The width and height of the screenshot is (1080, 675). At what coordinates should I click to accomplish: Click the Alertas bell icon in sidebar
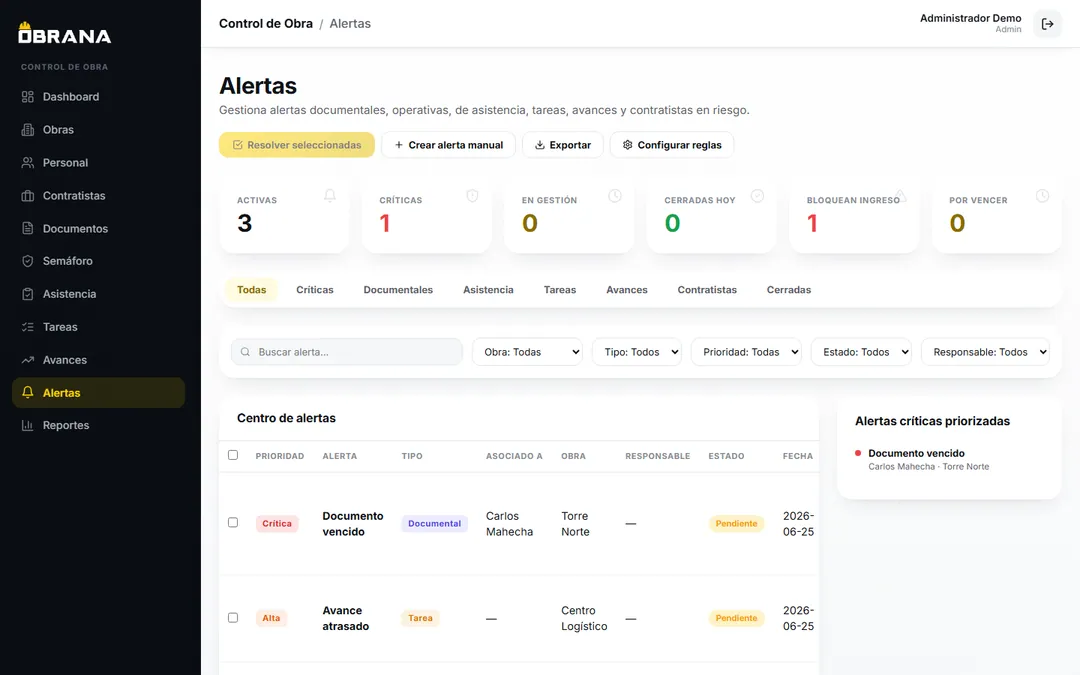28,392
